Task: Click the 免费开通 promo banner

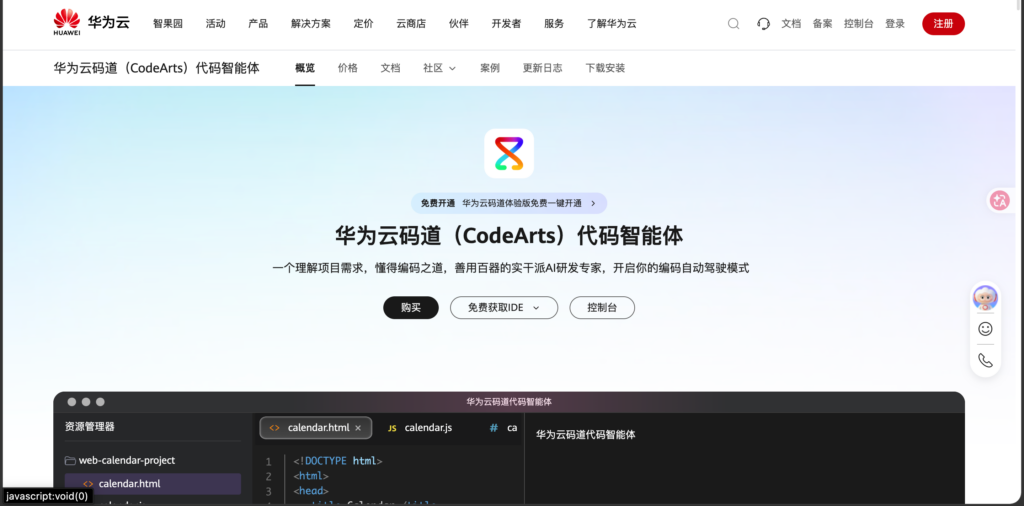Action: pyautogui.click(x=509, y=203)
